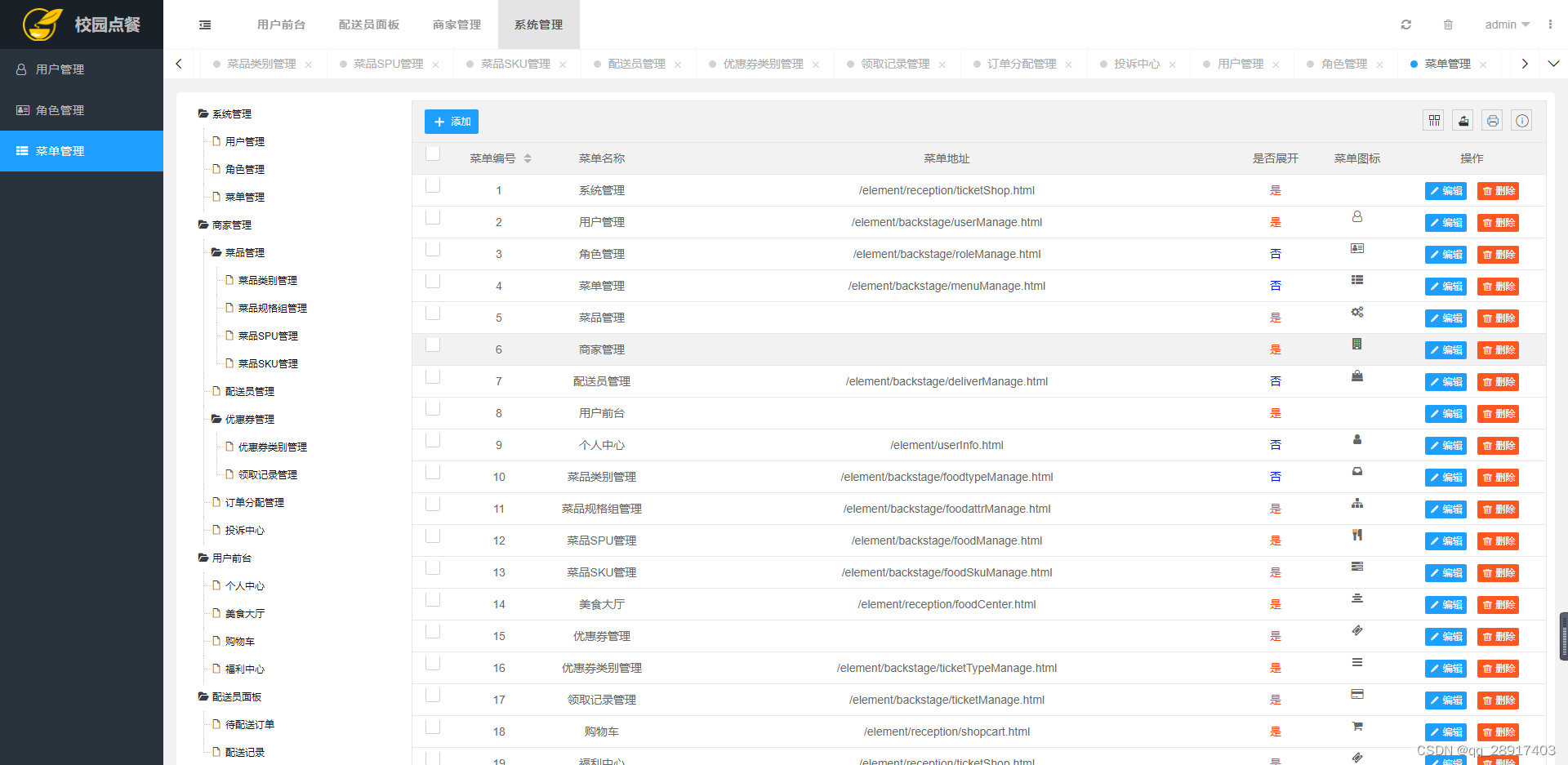Collapse the sidebar with the hamburger icon
Viewport: 1568px width, 765px height.
(x=205, y=24)
